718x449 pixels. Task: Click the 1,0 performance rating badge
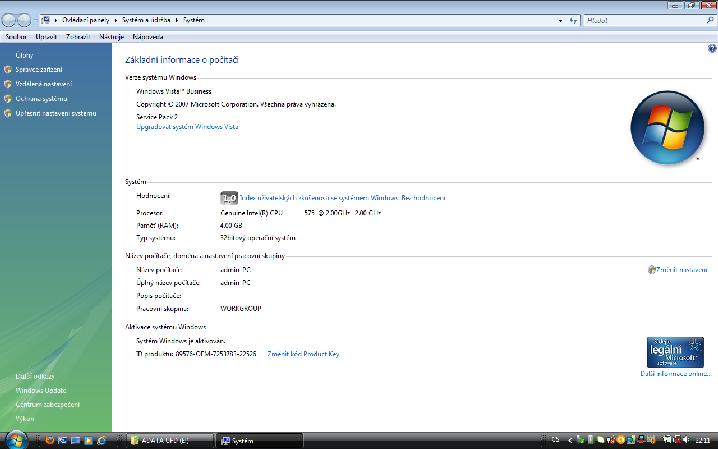click(x=229, y=198)
